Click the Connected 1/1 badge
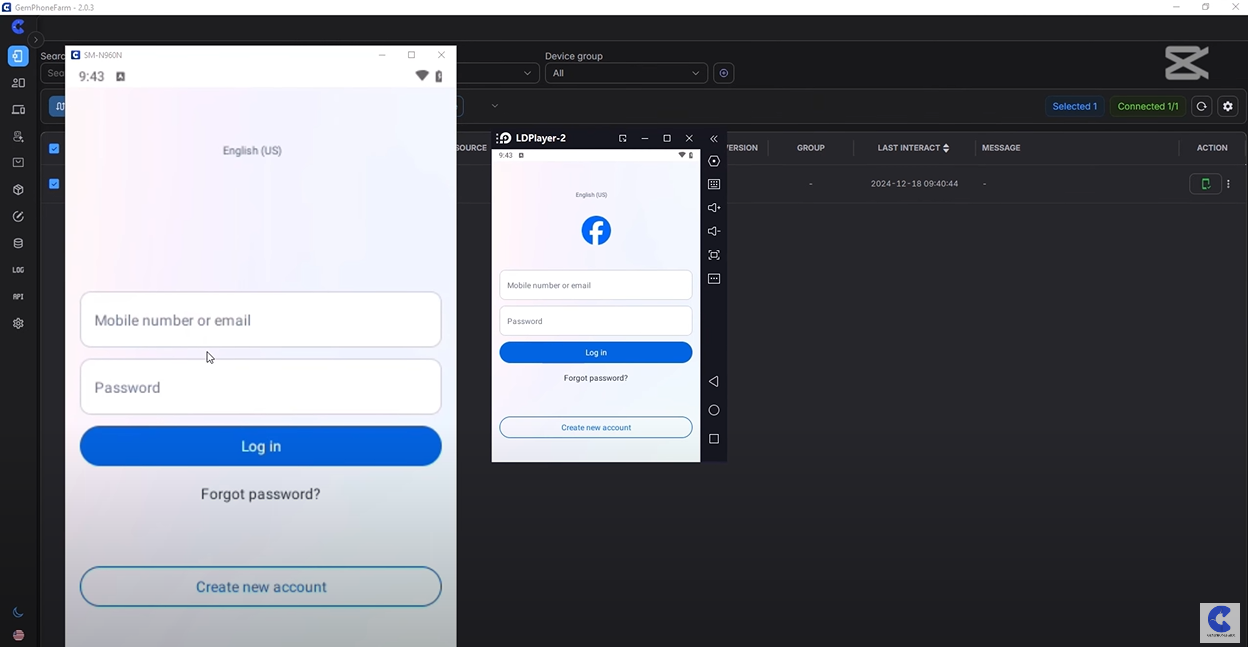The height and width of the screenshot is (647, 1248). pyautogui.click(x=1148, y=106)
